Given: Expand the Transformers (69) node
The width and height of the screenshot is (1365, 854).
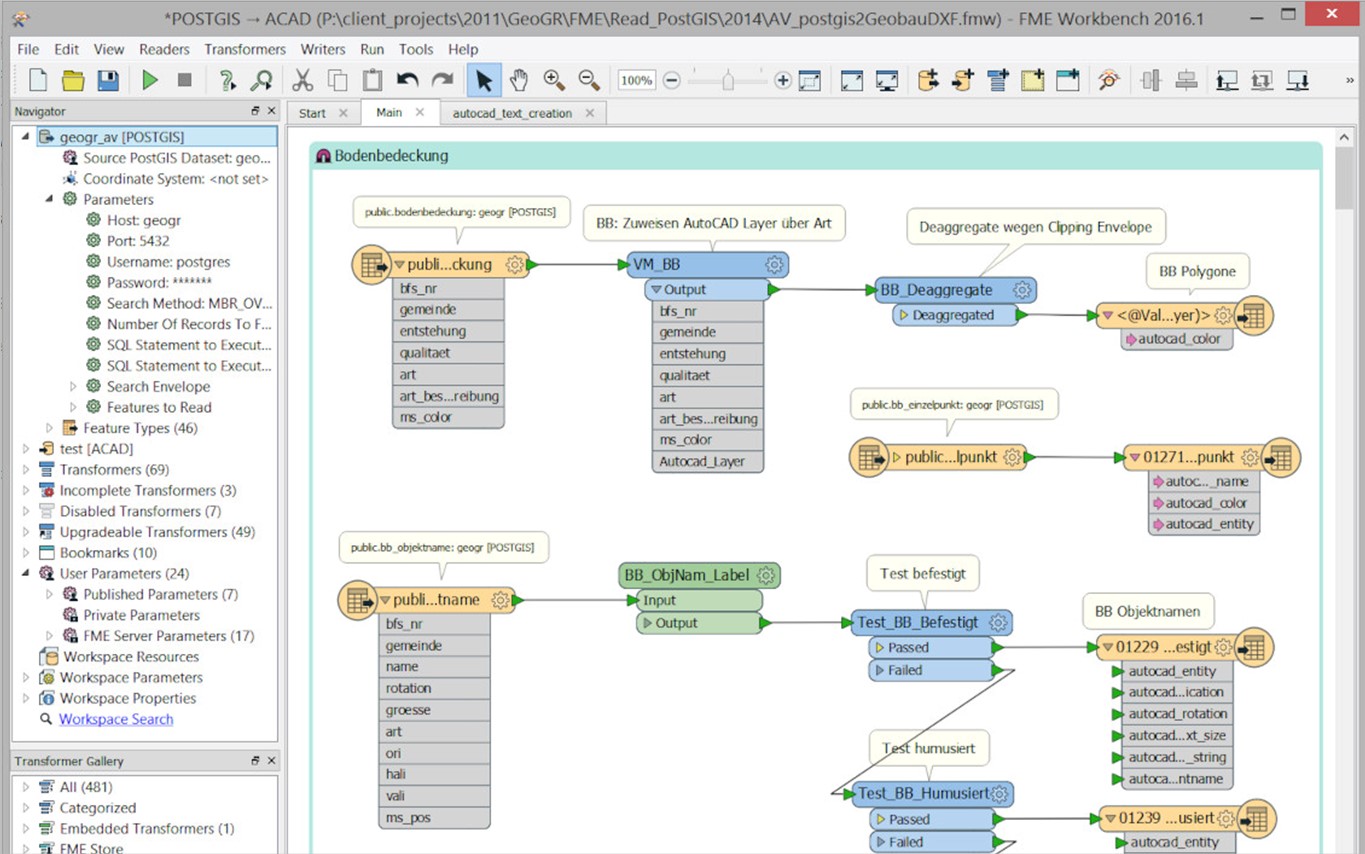Looking at the screenshot, I should click(26, 470).
